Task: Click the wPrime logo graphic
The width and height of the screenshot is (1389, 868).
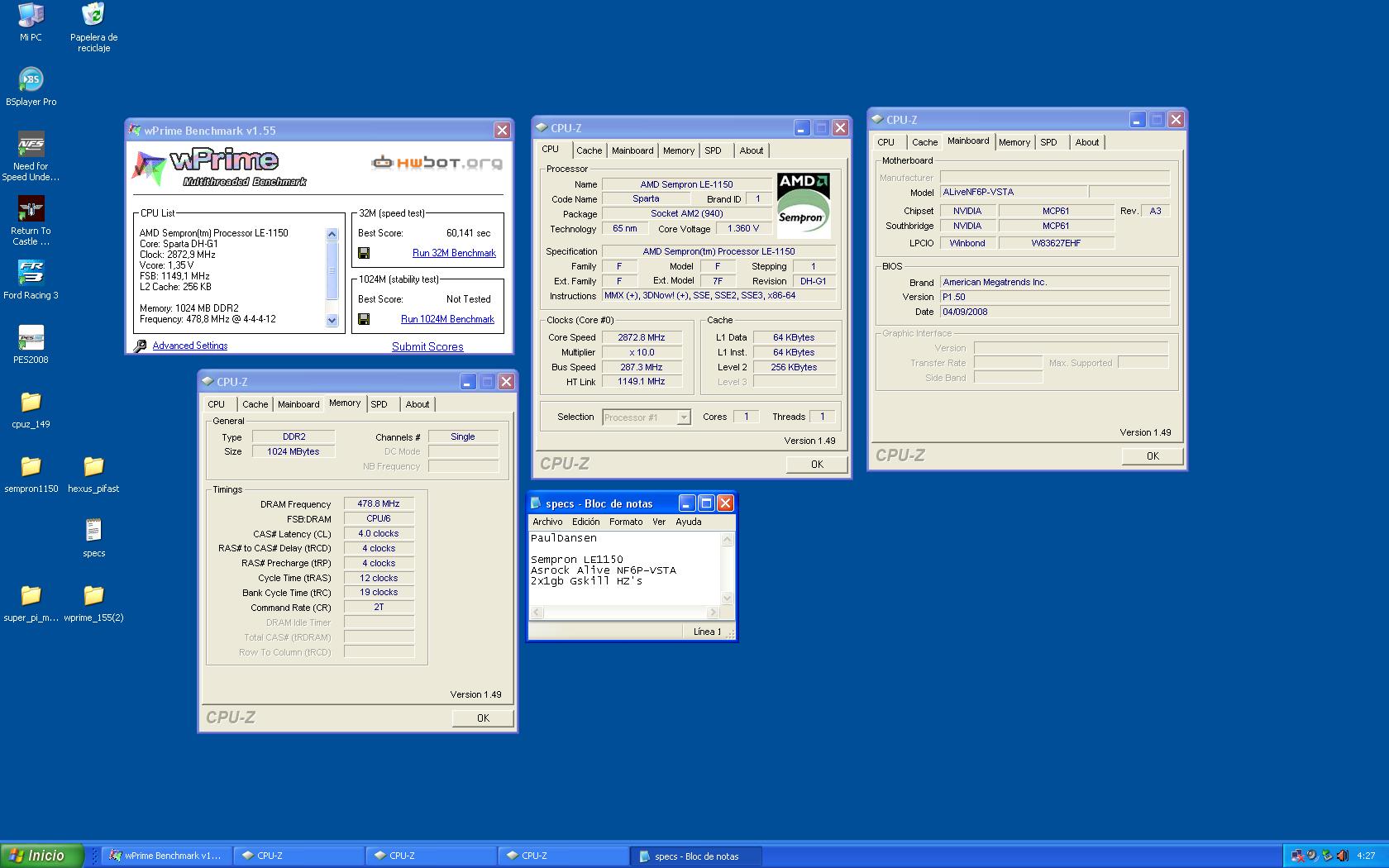Action: (219, 168)
